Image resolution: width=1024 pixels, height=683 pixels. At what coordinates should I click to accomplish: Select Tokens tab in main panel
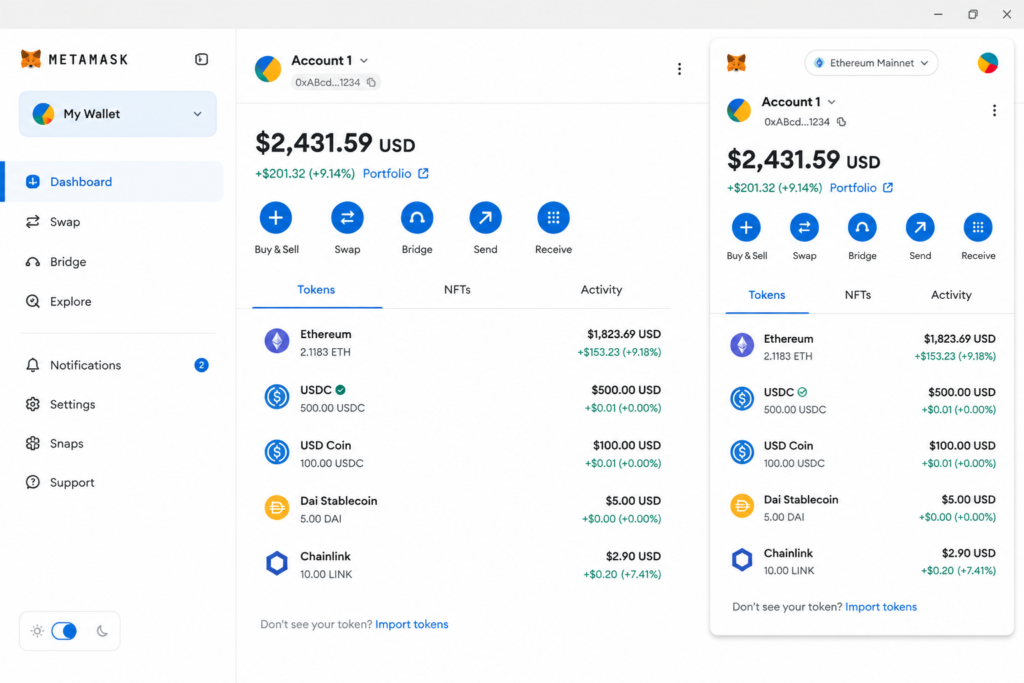point(316,290)
